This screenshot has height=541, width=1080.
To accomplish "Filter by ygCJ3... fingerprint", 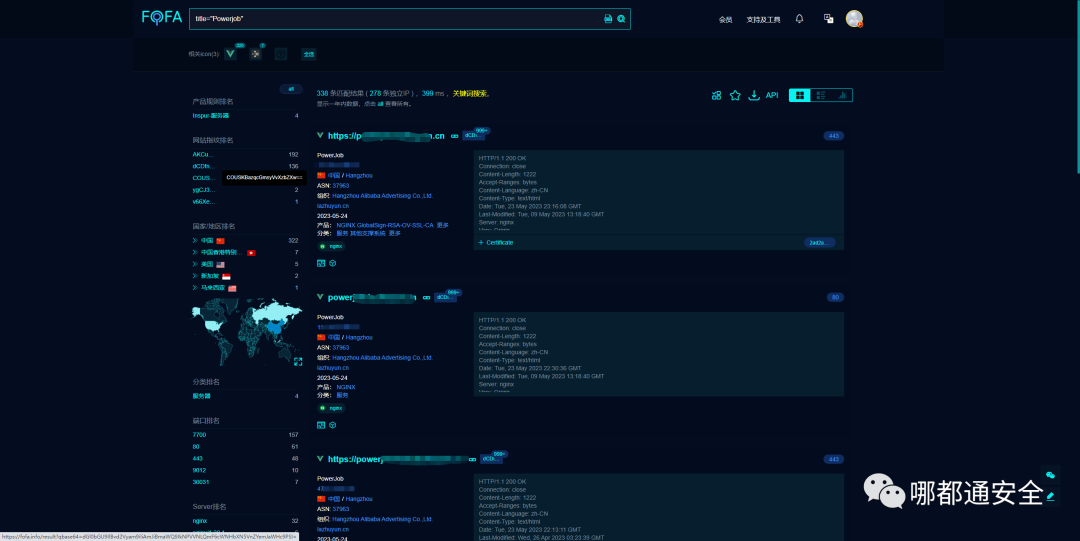I will pos(203,190).
